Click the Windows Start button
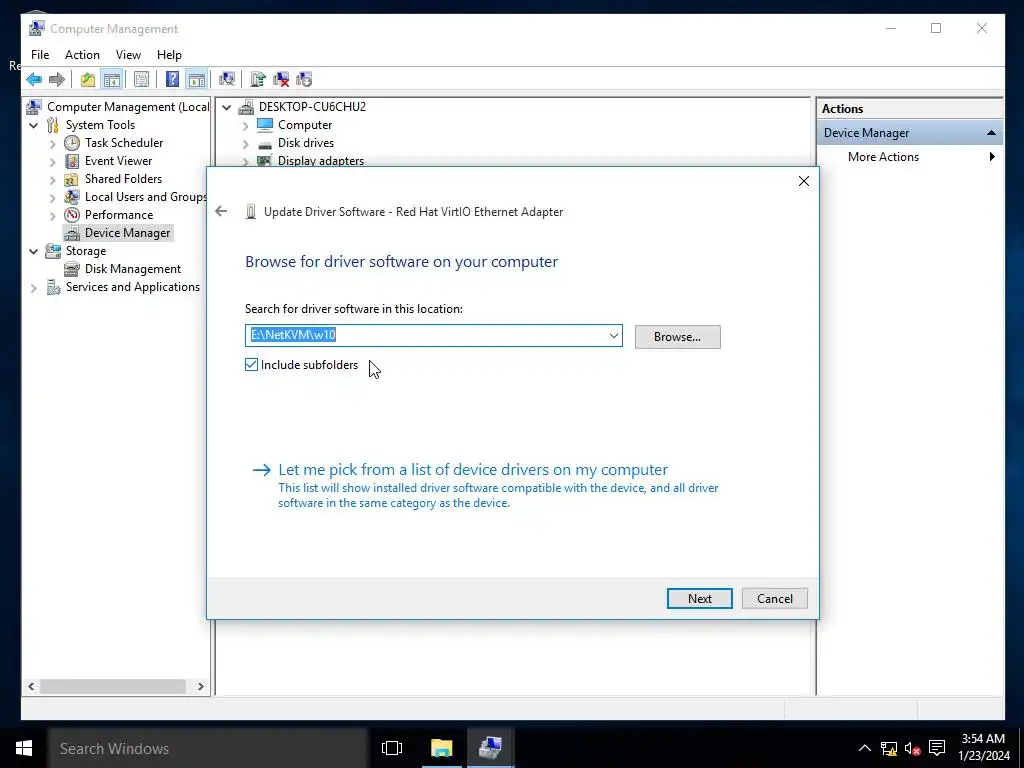The height and width of the screenshot is (768, 1024). (24, 748)
